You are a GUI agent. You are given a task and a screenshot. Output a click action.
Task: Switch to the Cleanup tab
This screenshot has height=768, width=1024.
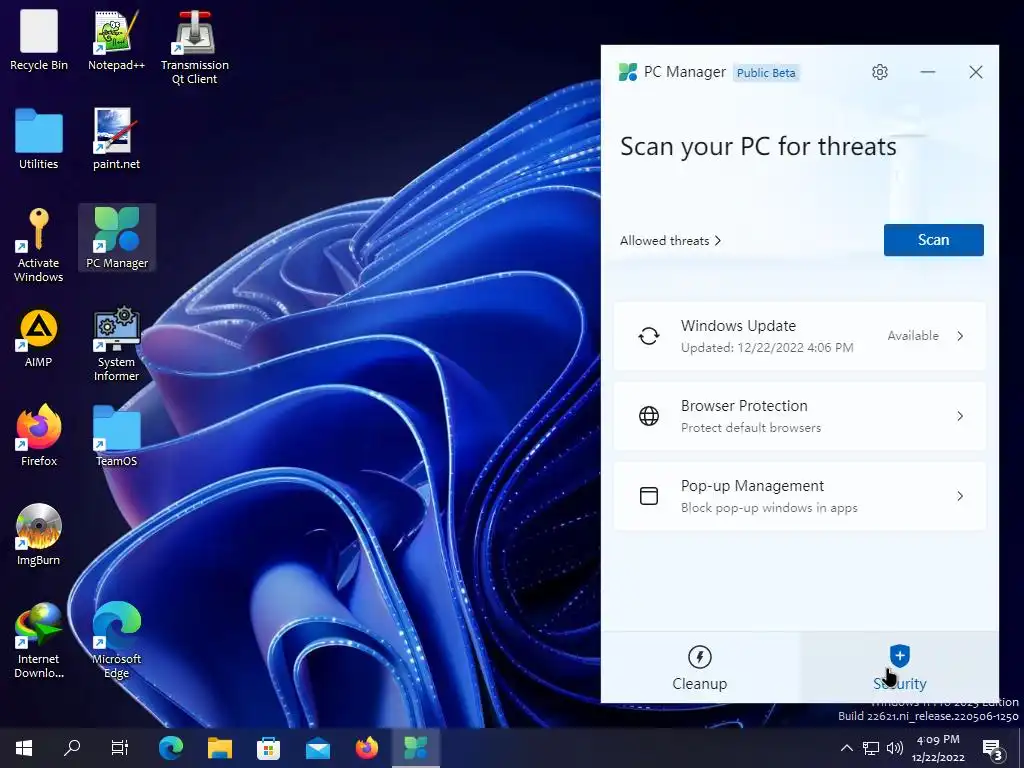coord(699,667)
